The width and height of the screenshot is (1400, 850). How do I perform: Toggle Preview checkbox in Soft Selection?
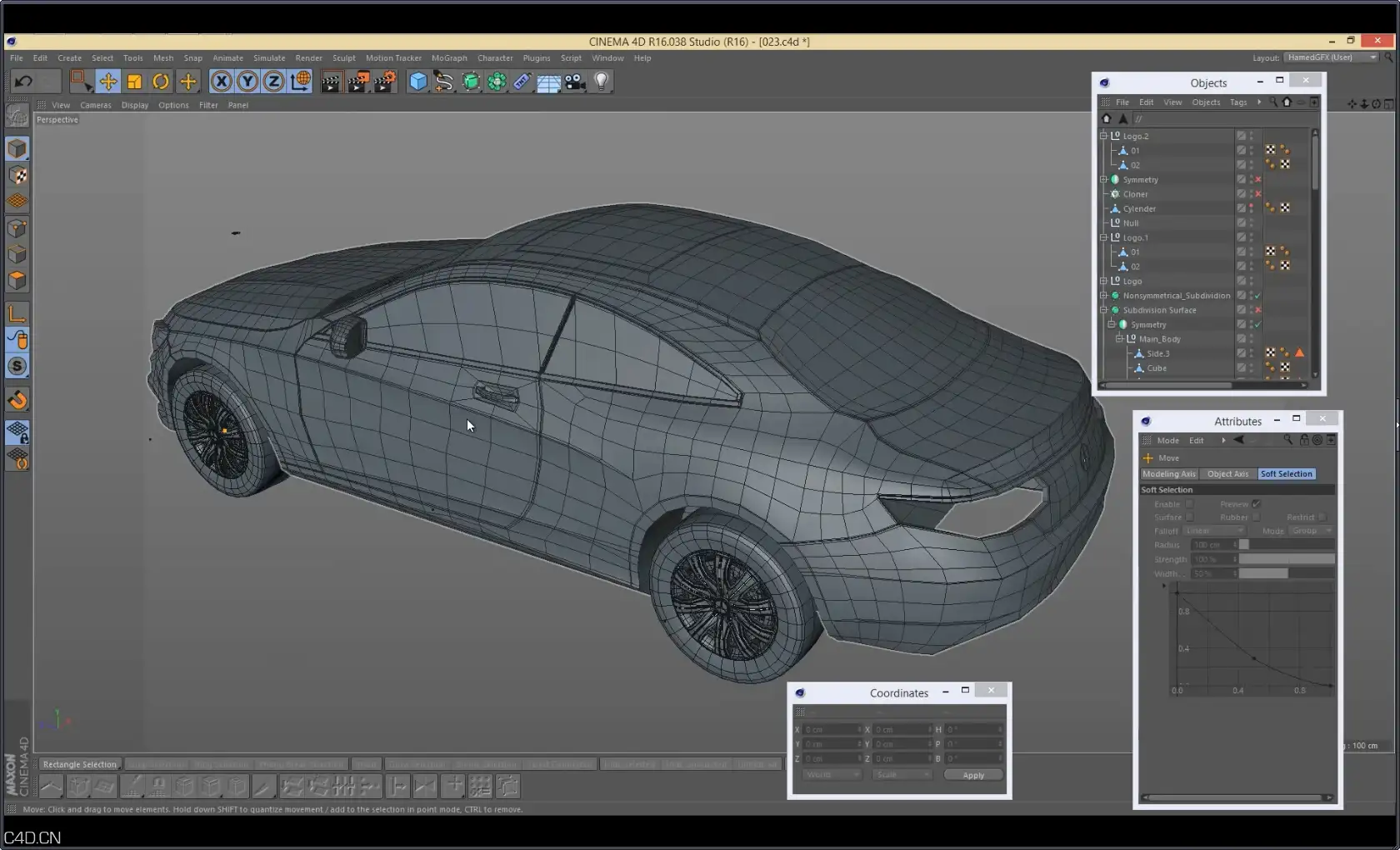coord(1256,504)
